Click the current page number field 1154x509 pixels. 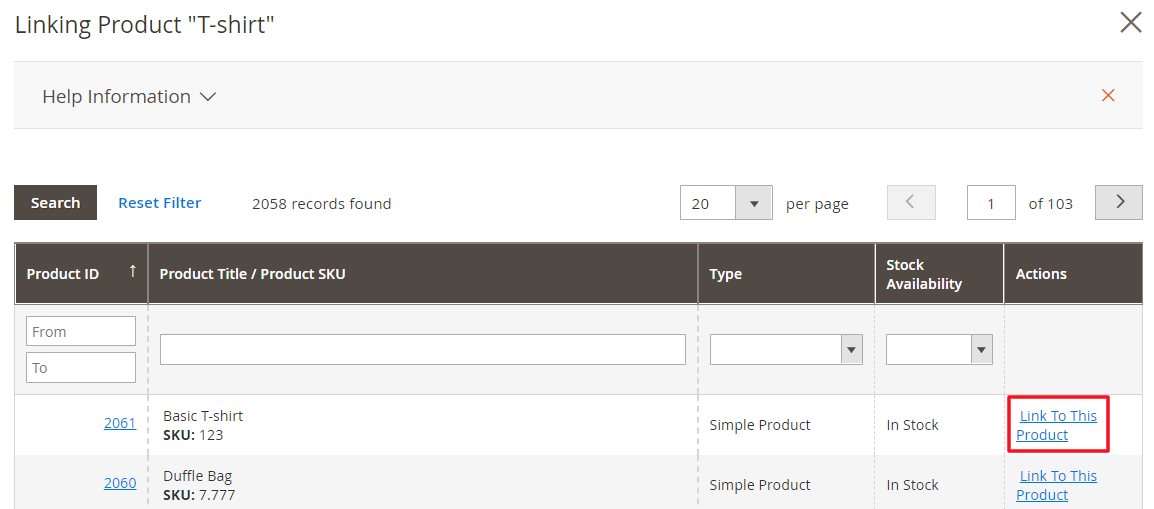(x=990, y=203)
